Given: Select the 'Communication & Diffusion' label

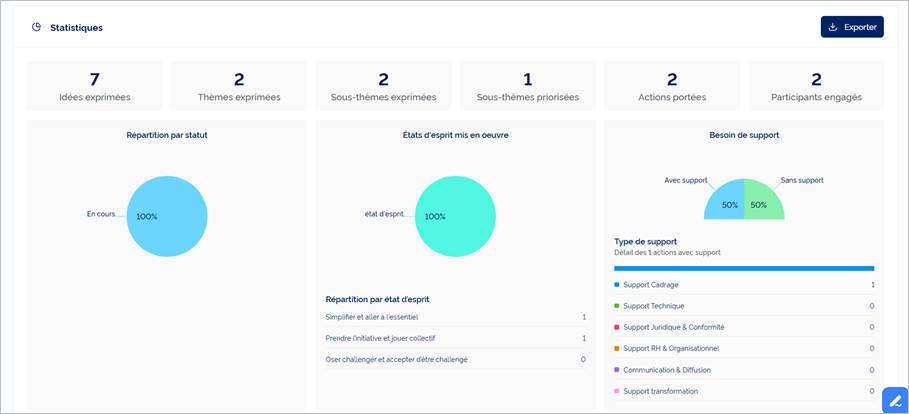Looking at the screenshot, I should [x=667, y=370].
